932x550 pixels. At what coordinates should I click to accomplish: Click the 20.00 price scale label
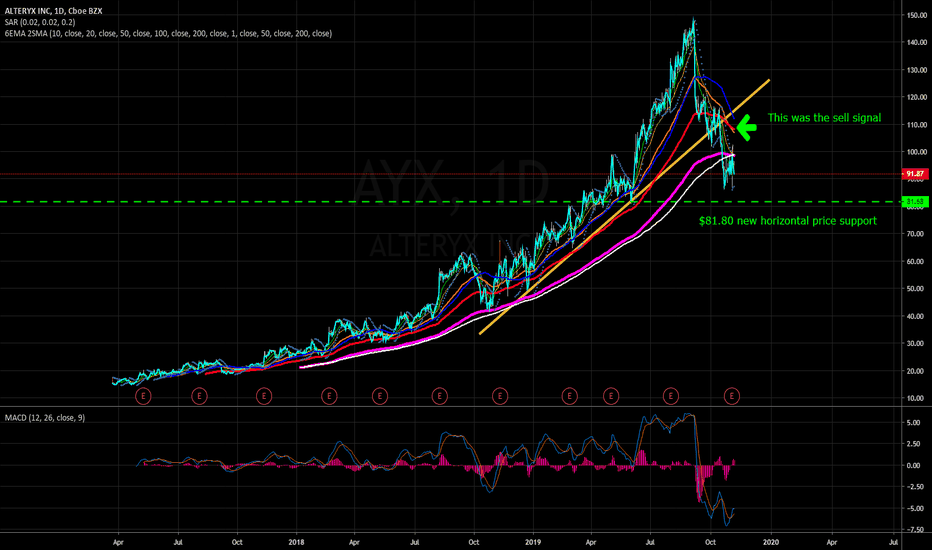917,371
